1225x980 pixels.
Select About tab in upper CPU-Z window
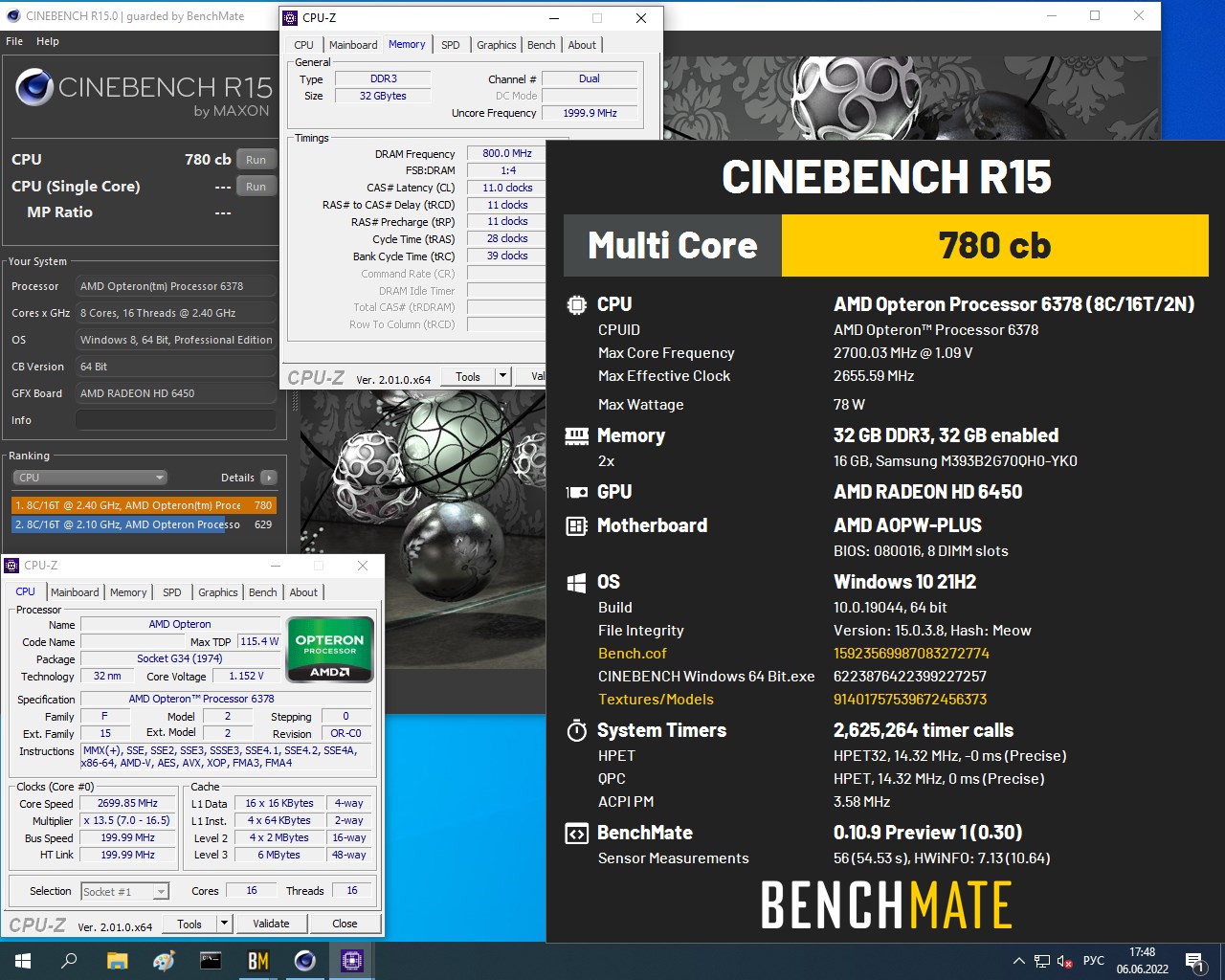(582, 45)
